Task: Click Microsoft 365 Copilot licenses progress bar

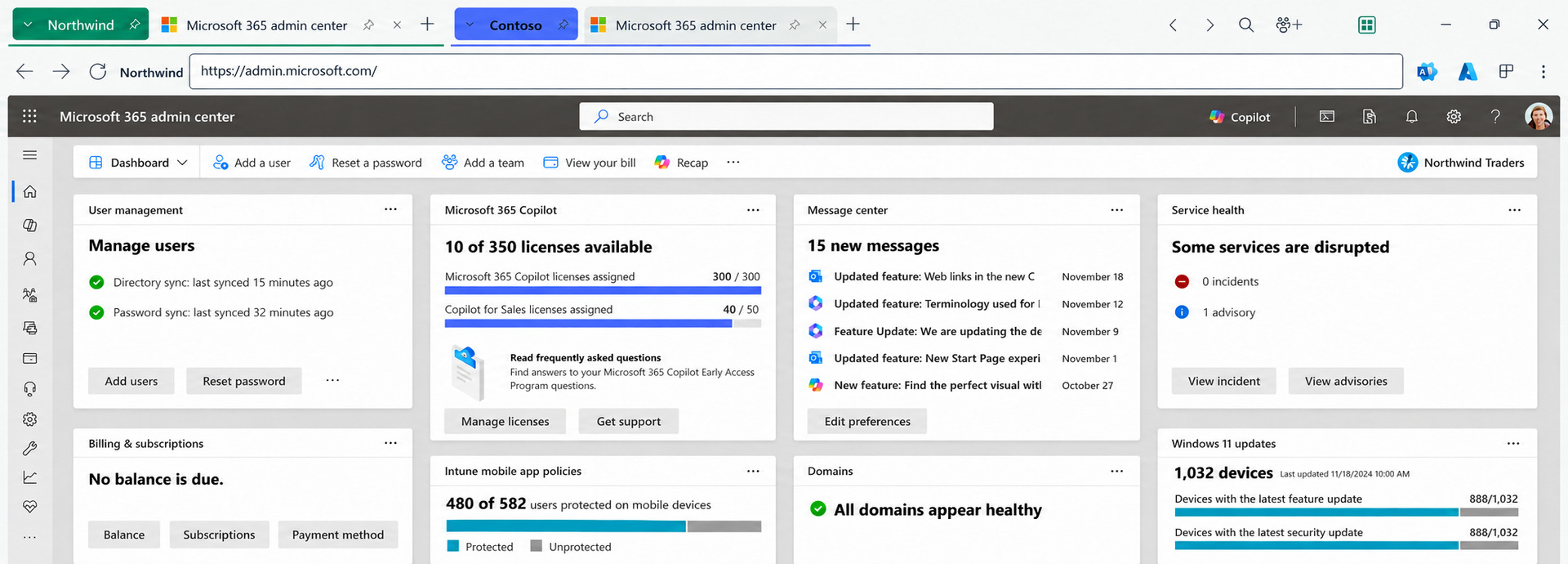Action: click(603, 290)
